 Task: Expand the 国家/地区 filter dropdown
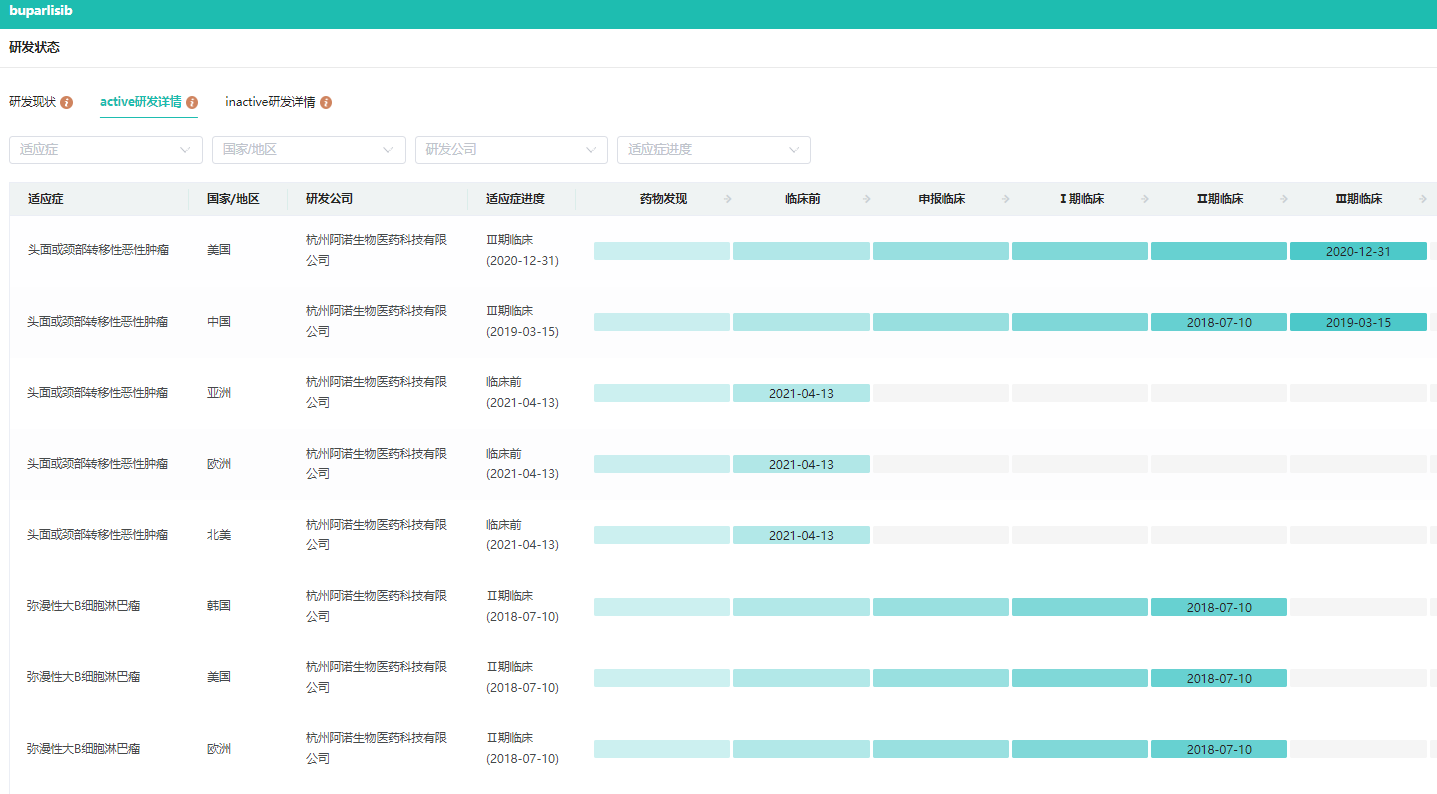click(308, 150)
